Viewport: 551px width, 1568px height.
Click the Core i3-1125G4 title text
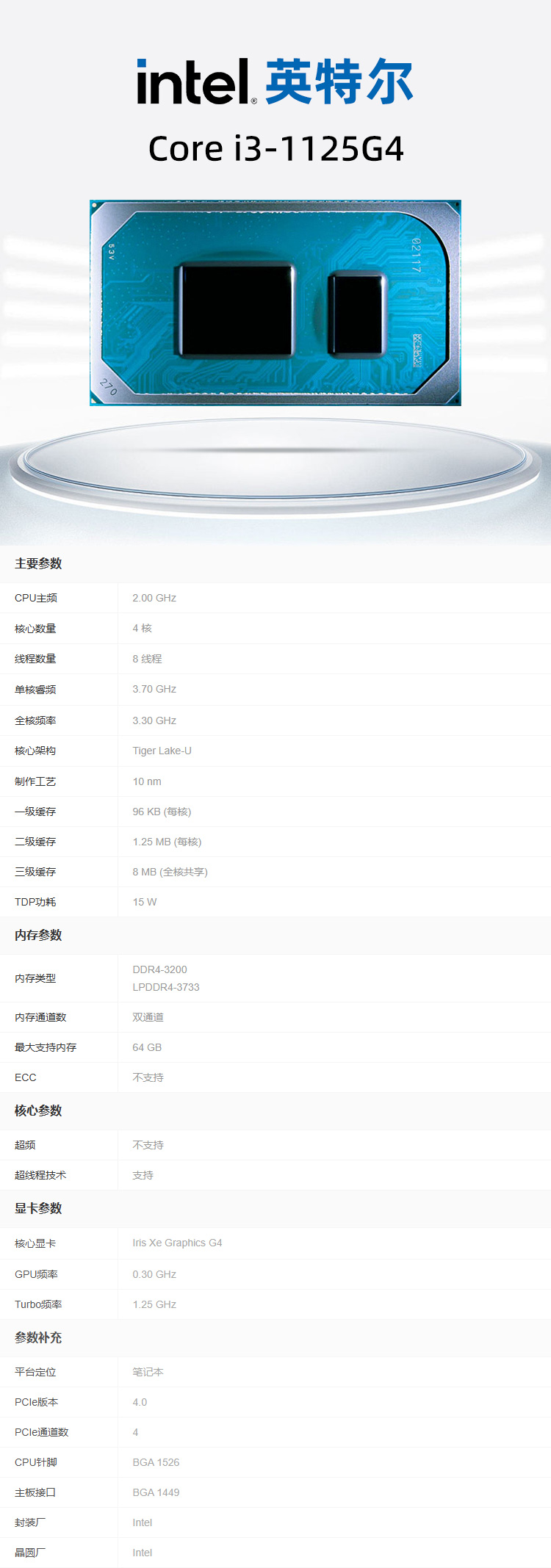point(275,149)
